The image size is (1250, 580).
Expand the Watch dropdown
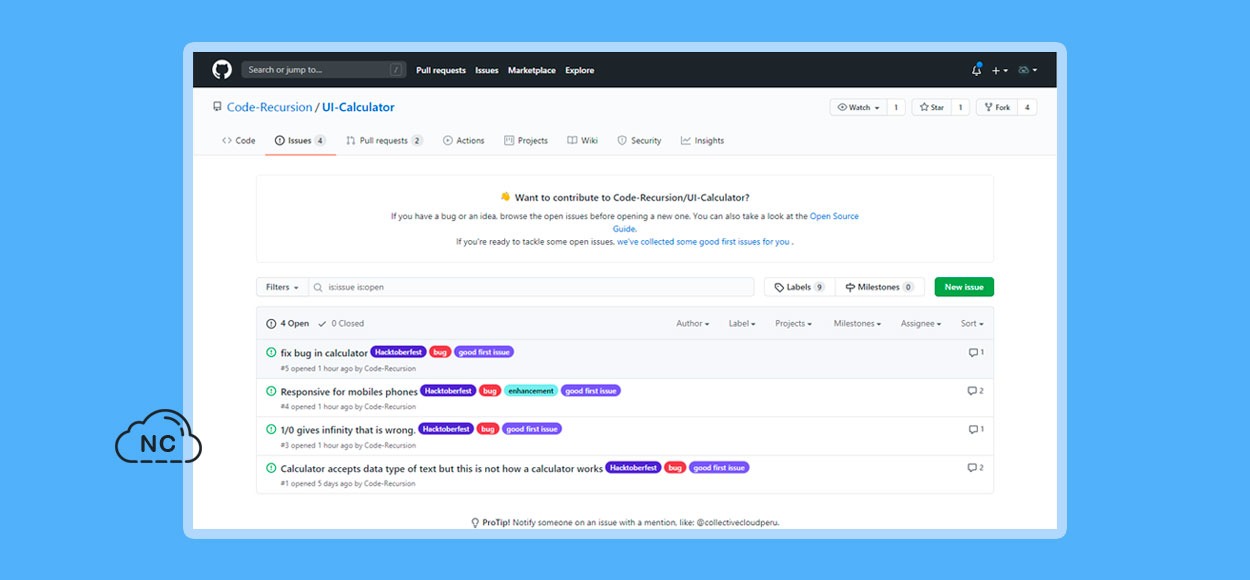pyautogui.click(x=859, y=107)
